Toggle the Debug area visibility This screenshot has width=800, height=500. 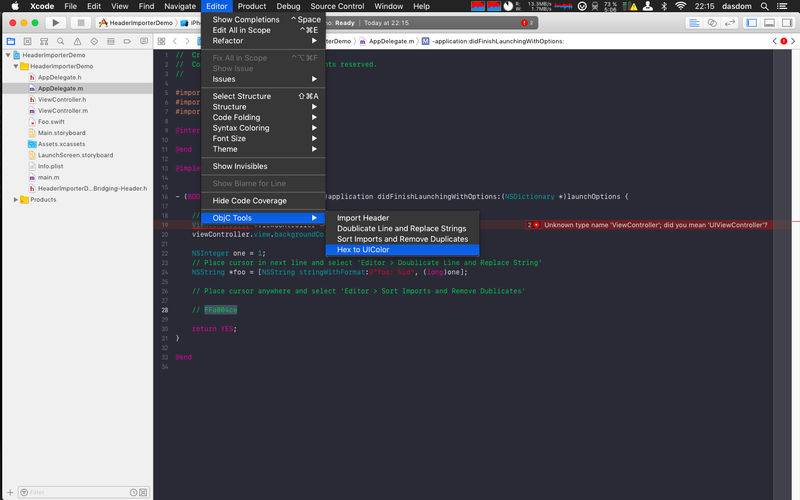(769, 23)
